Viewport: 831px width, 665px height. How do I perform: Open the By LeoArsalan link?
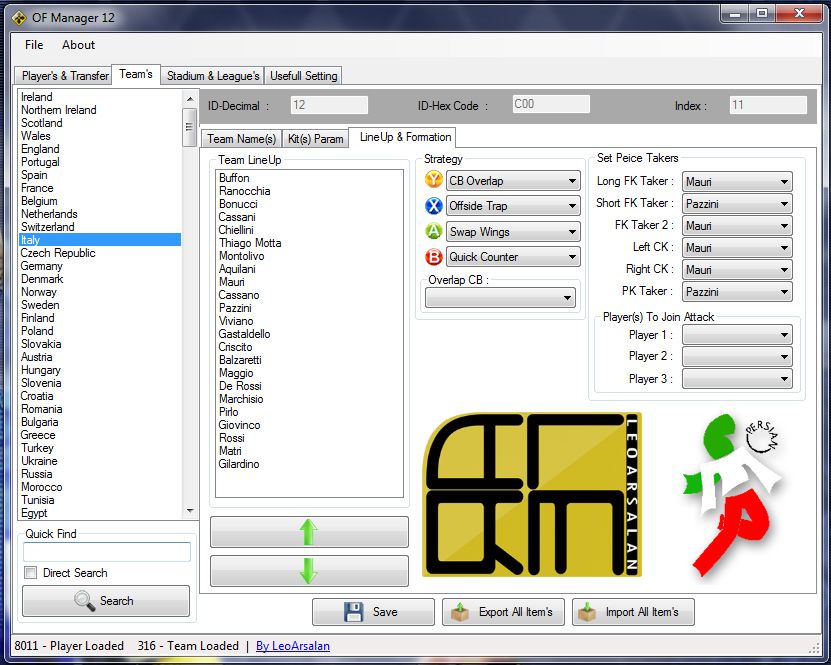coord(292,646)
